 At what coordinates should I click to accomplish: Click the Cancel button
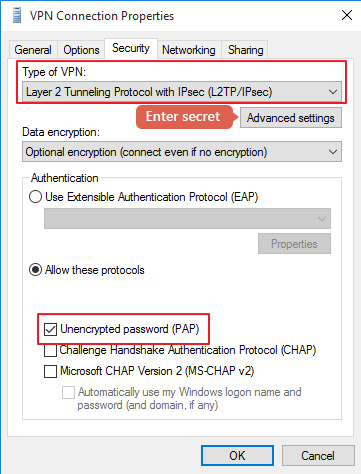point(318,455)
